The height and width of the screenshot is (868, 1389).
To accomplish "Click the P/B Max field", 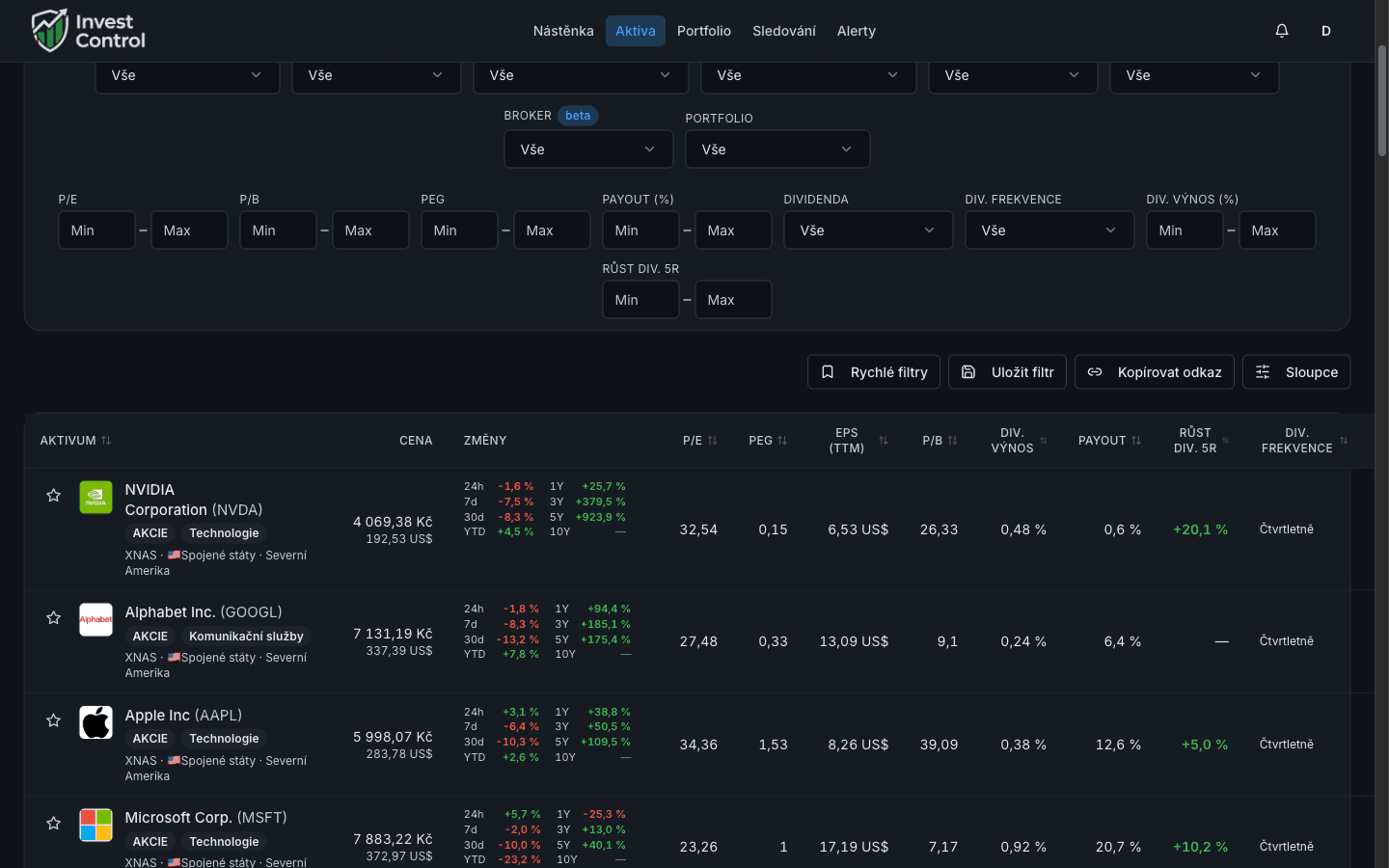I will point(370,231).
